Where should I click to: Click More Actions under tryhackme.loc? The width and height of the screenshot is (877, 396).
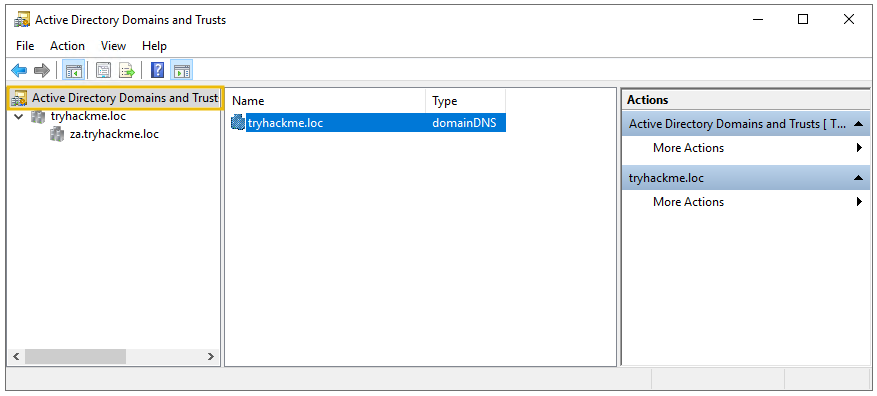[689, 202]
